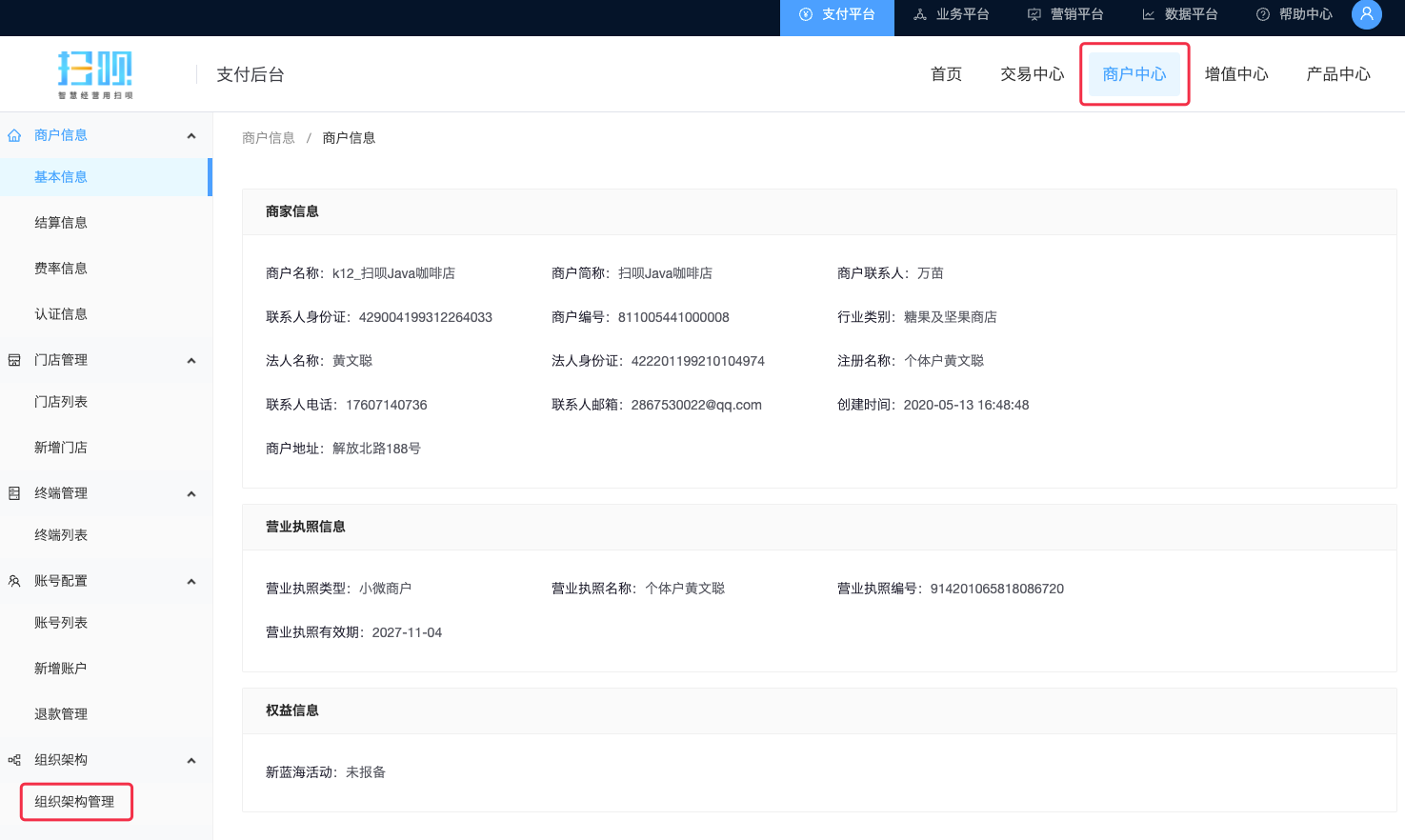Screen dimensions: 1405x840
Task: Click address 解放北路188号
Action: tap(376, 449)
